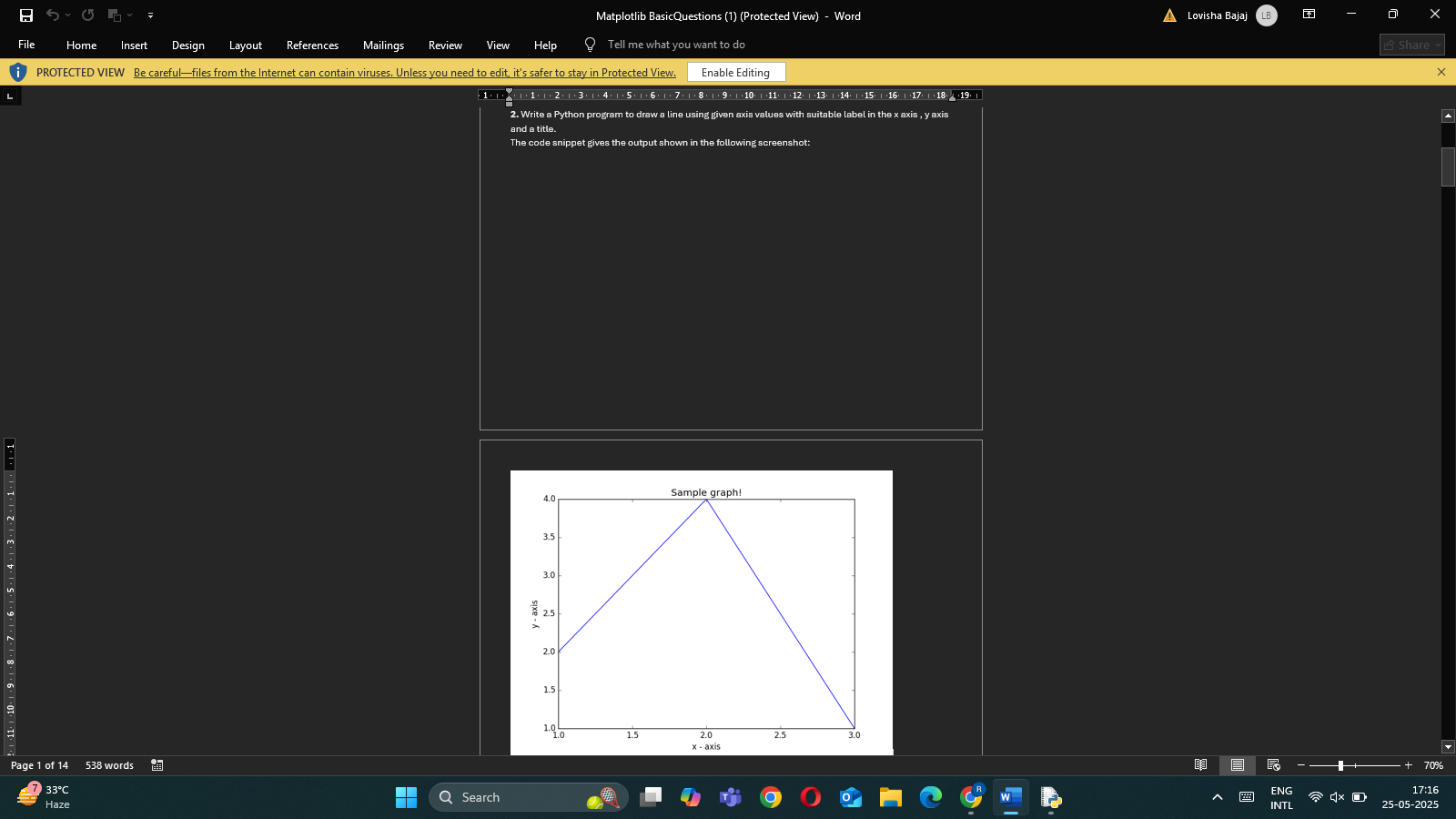Switch to Web Layout view
The image size is (1456, 819).
coord(1272,765)
